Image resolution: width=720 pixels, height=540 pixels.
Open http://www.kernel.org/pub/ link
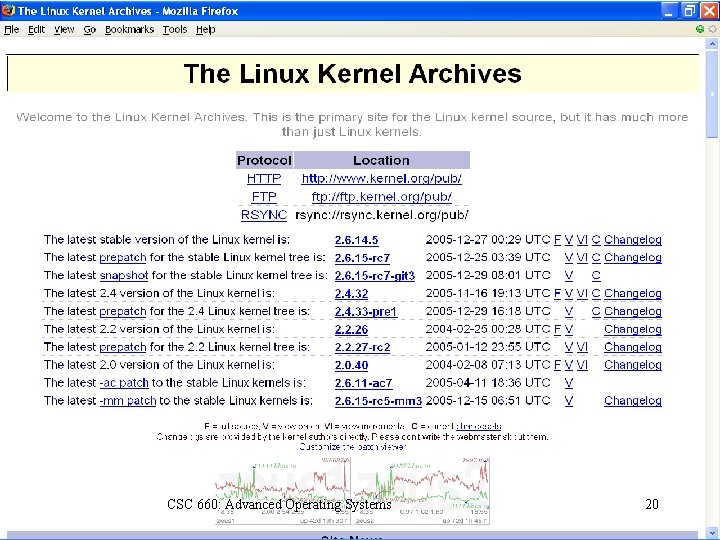(382, 179)
